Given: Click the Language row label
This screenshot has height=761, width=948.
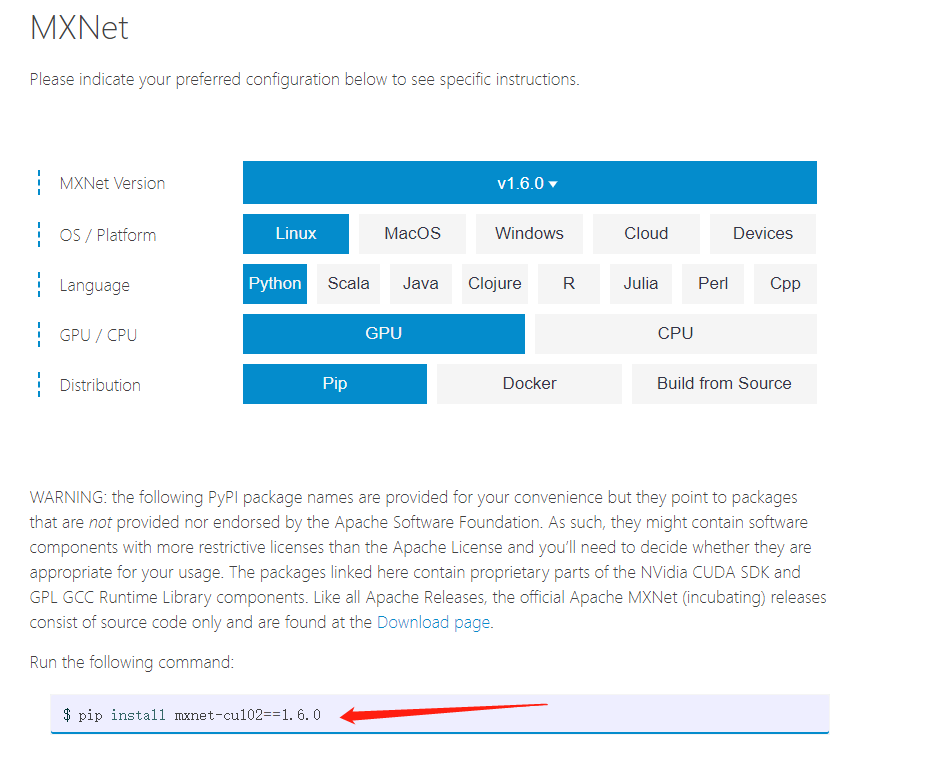Looking at the screenshot, I should pos(94,285).
